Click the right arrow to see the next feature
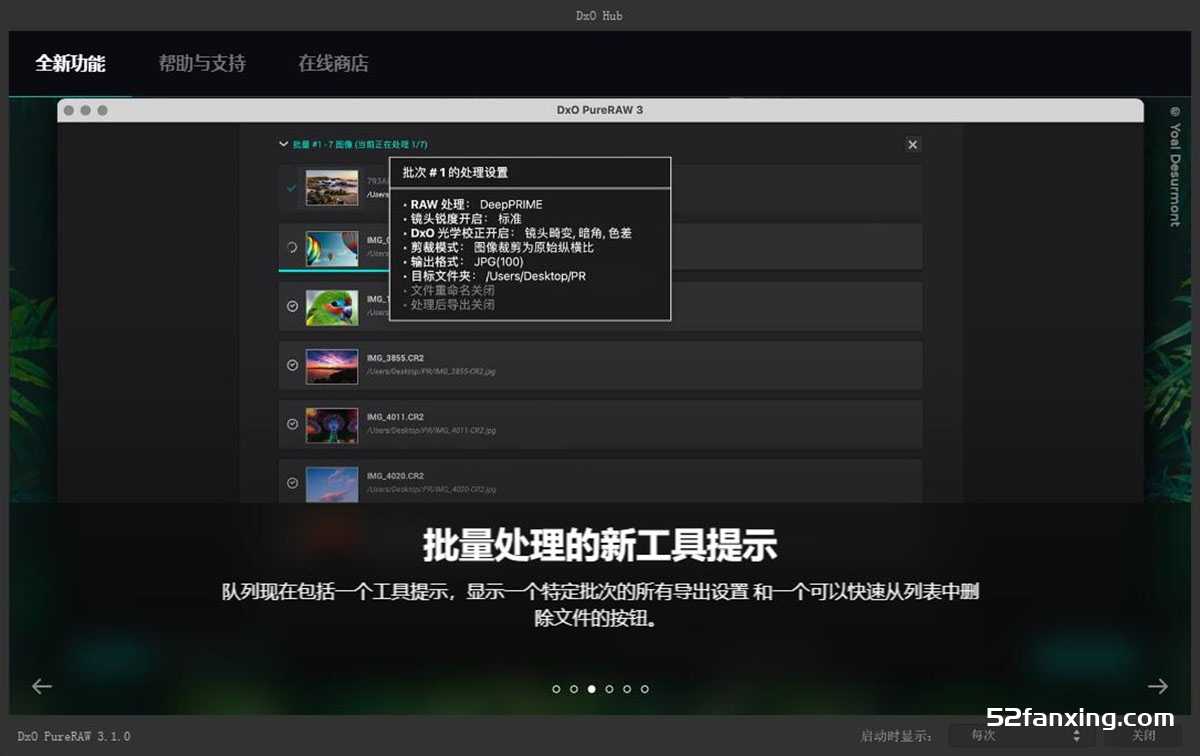 [1158, 686]
